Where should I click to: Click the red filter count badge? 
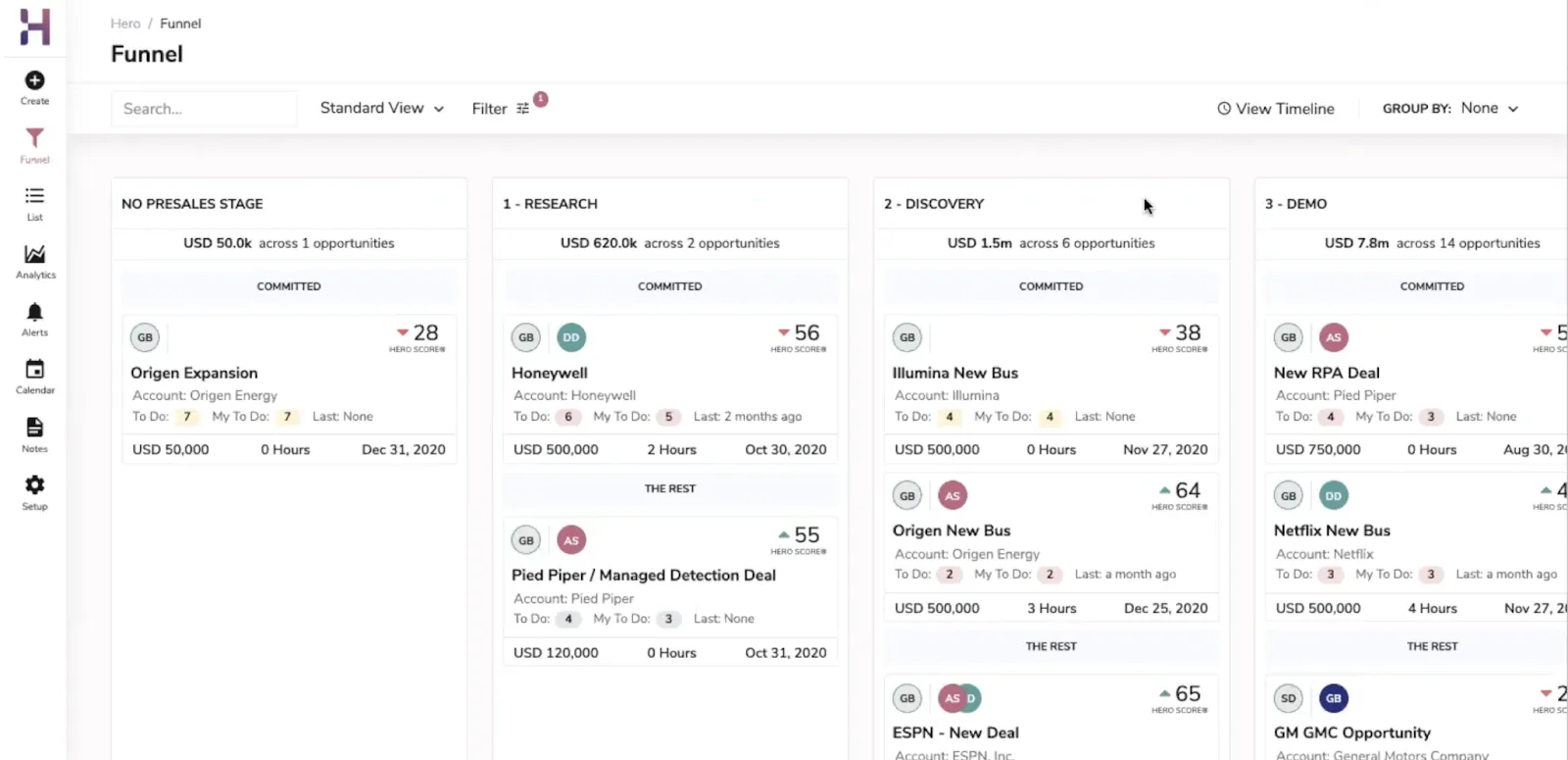tap(541, 99)
